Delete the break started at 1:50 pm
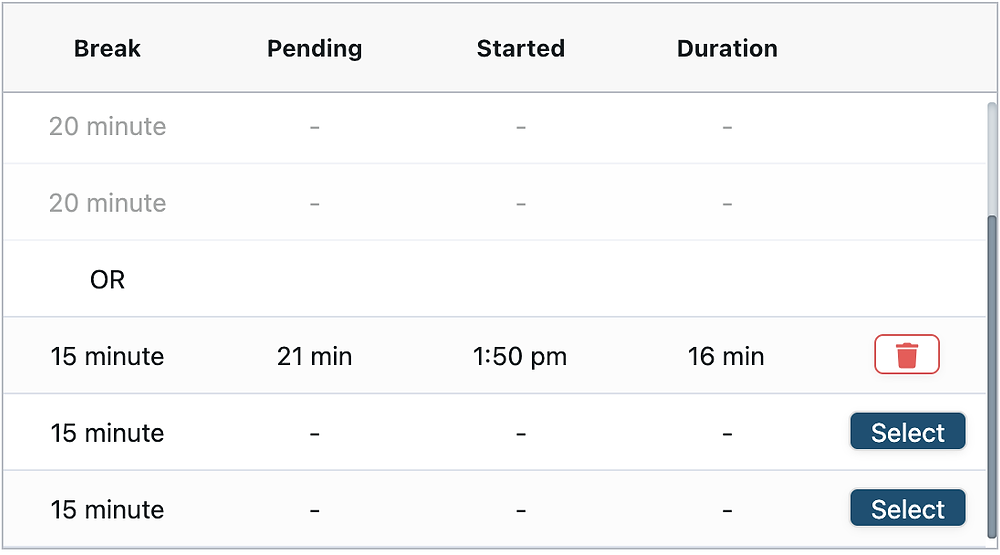Viewport: 1000px width, 555px height. 906,354
